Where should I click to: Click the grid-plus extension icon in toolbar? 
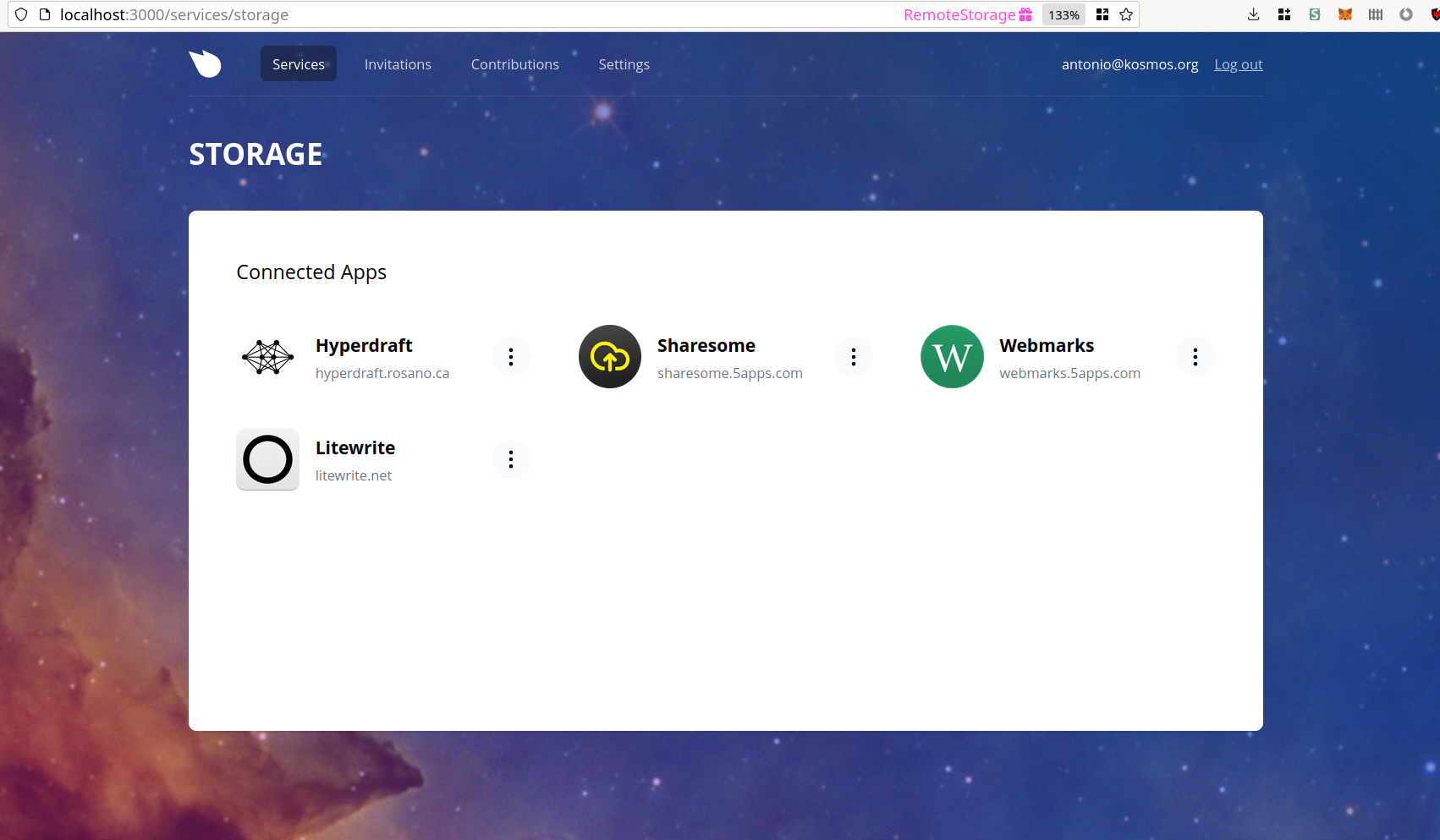click(x=1284, y=14)
